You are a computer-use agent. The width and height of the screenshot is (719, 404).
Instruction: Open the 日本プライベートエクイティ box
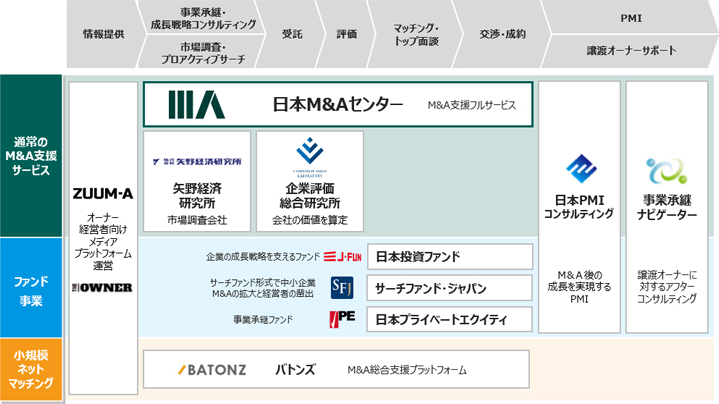[449, 320]
